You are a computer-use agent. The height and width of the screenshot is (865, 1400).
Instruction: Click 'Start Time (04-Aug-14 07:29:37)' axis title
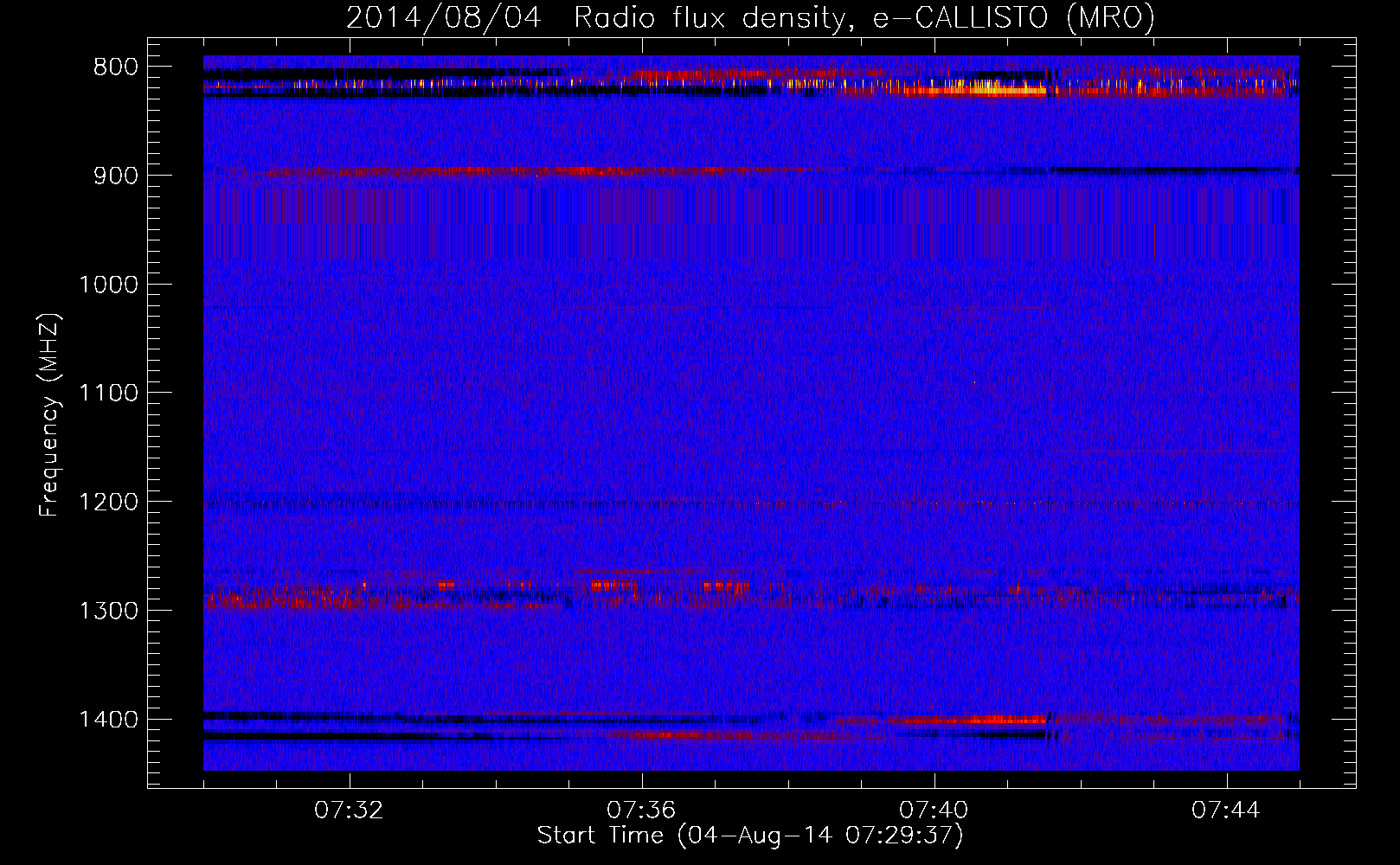tap(750, 836)
